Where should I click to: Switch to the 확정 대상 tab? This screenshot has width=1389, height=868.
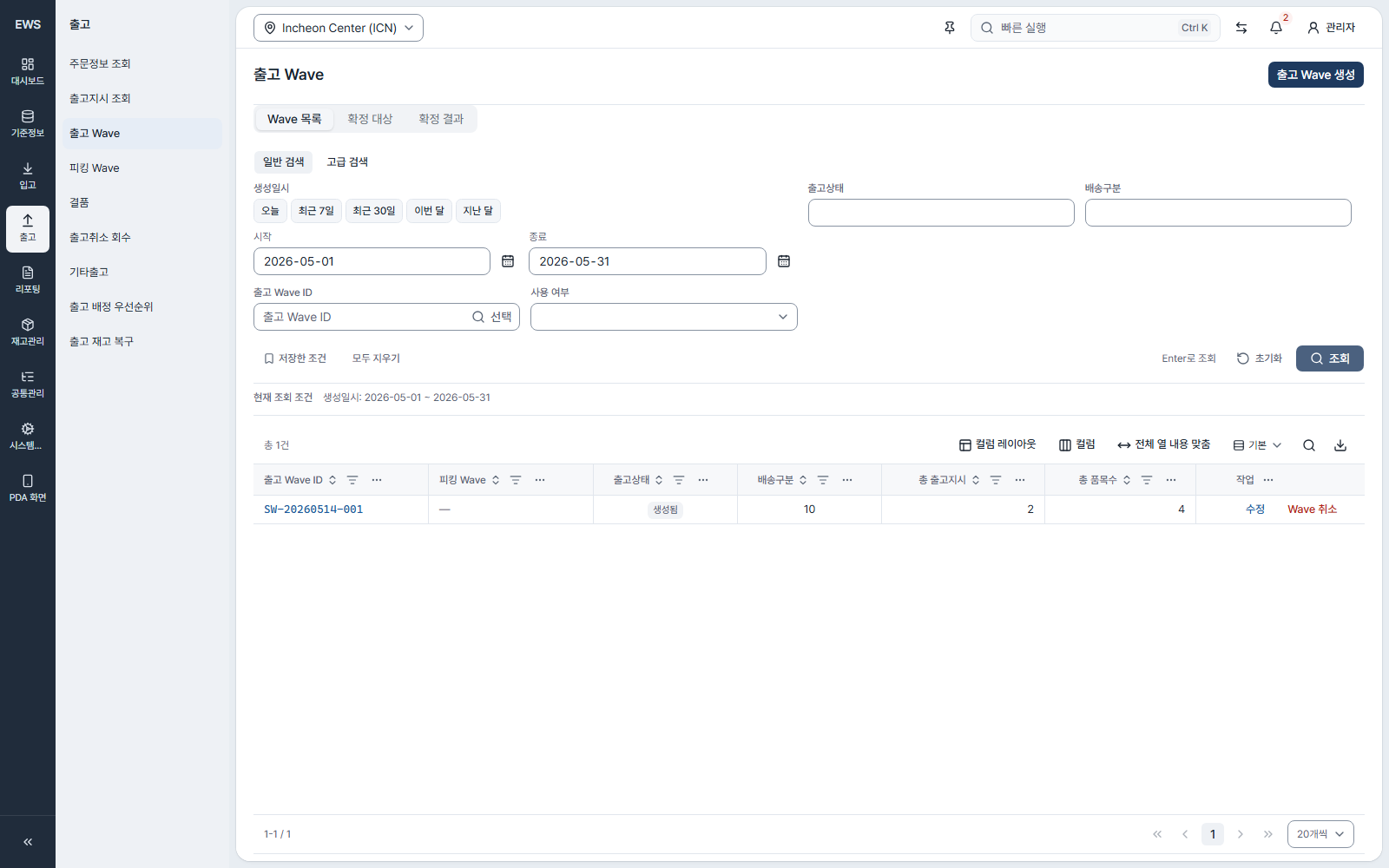pos(370,119)
